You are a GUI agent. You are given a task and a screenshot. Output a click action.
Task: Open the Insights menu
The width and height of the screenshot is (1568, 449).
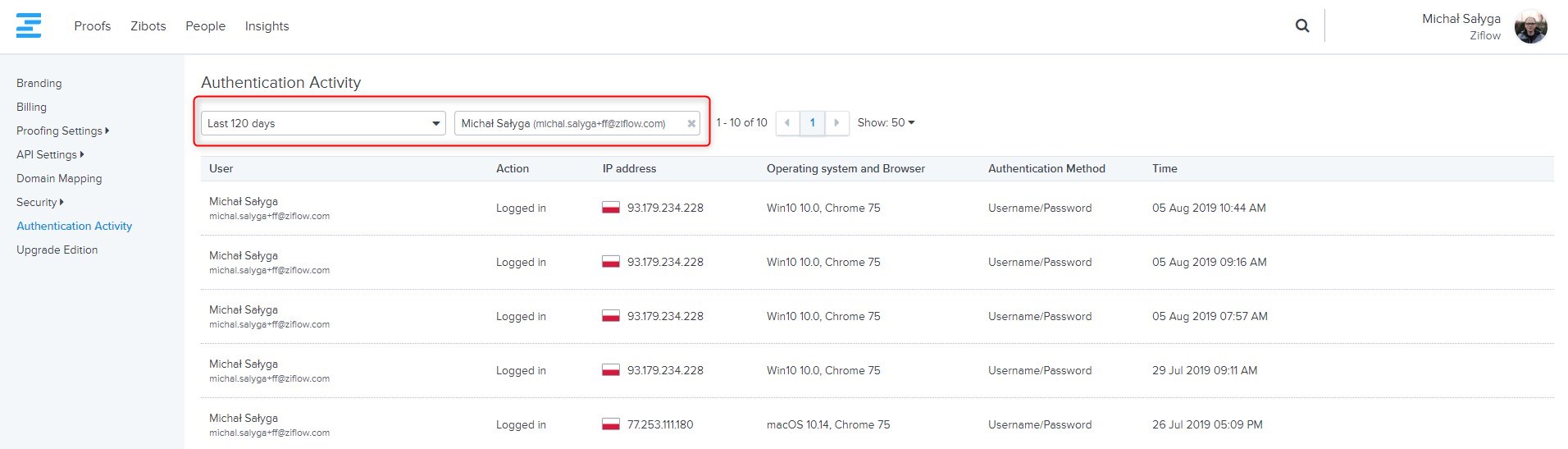(x=267, y=26)
